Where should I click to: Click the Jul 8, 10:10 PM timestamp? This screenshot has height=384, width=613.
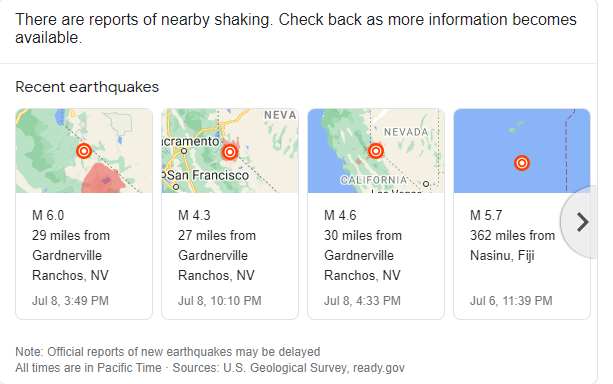[x=220, y=301]
